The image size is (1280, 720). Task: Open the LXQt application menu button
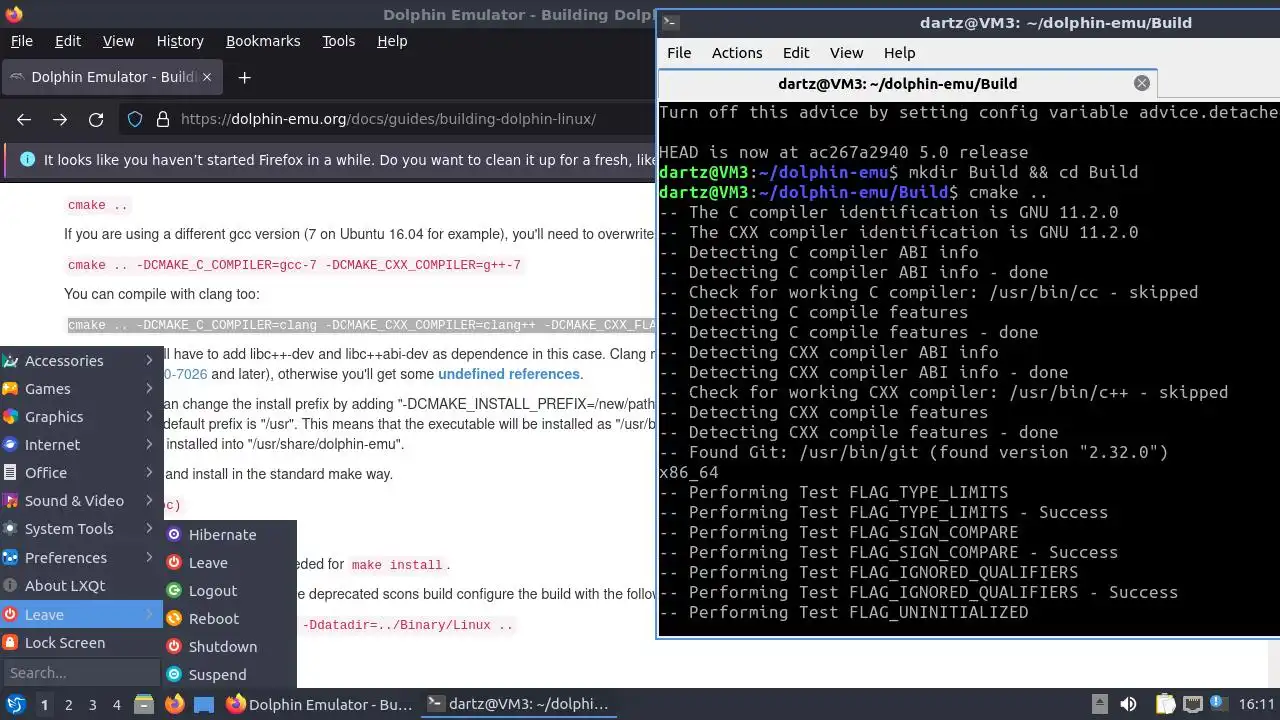[x=15, y=704]
